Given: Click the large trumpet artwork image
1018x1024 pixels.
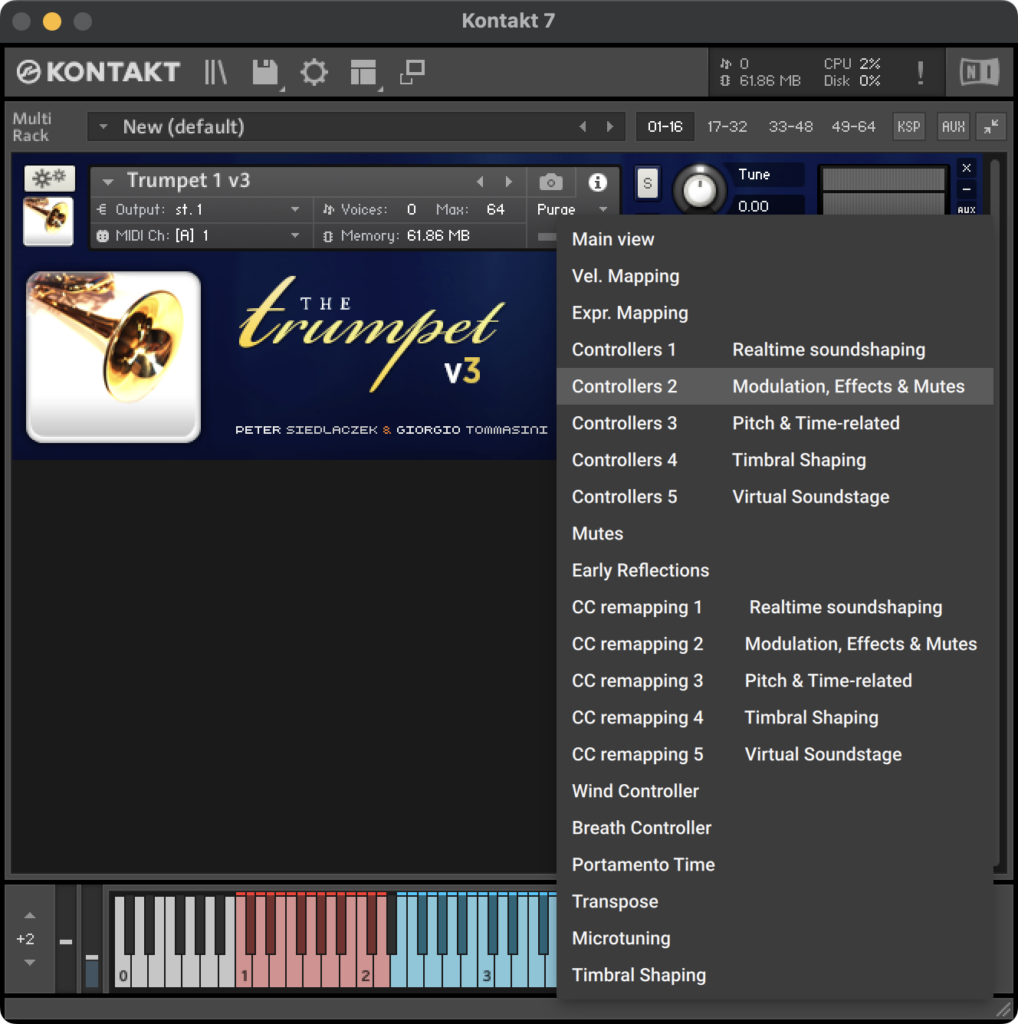Looking at the screenshot, I should (114, 357).
